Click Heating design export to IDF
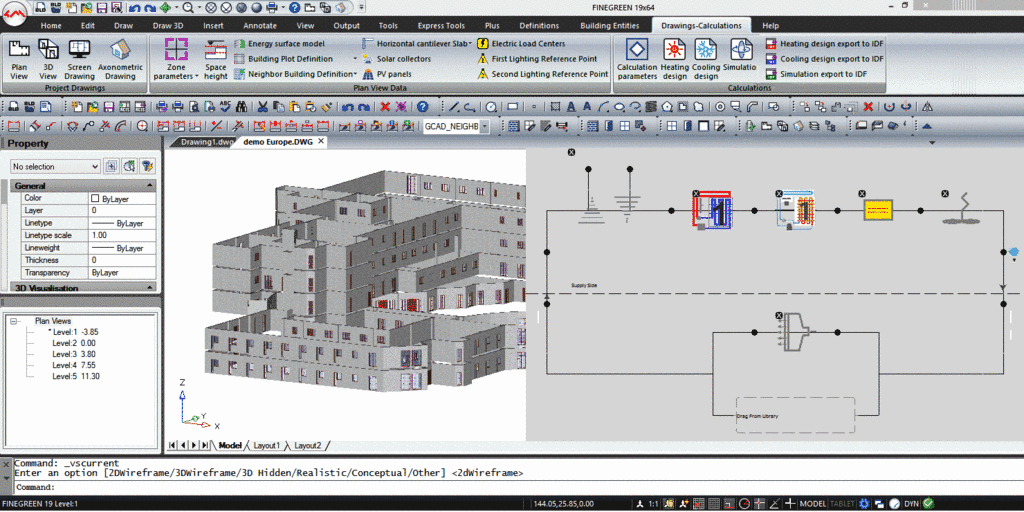This screenshot has width=1024, height=512. click(825, 44)
